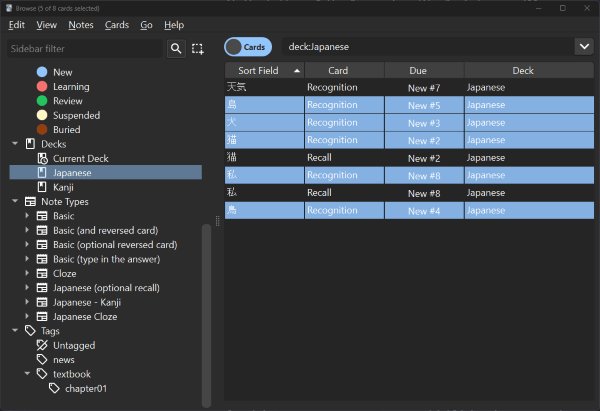This screenshot has height=411, width=600.
Task: Collapse the Note Types section
Action: (15, 201)
